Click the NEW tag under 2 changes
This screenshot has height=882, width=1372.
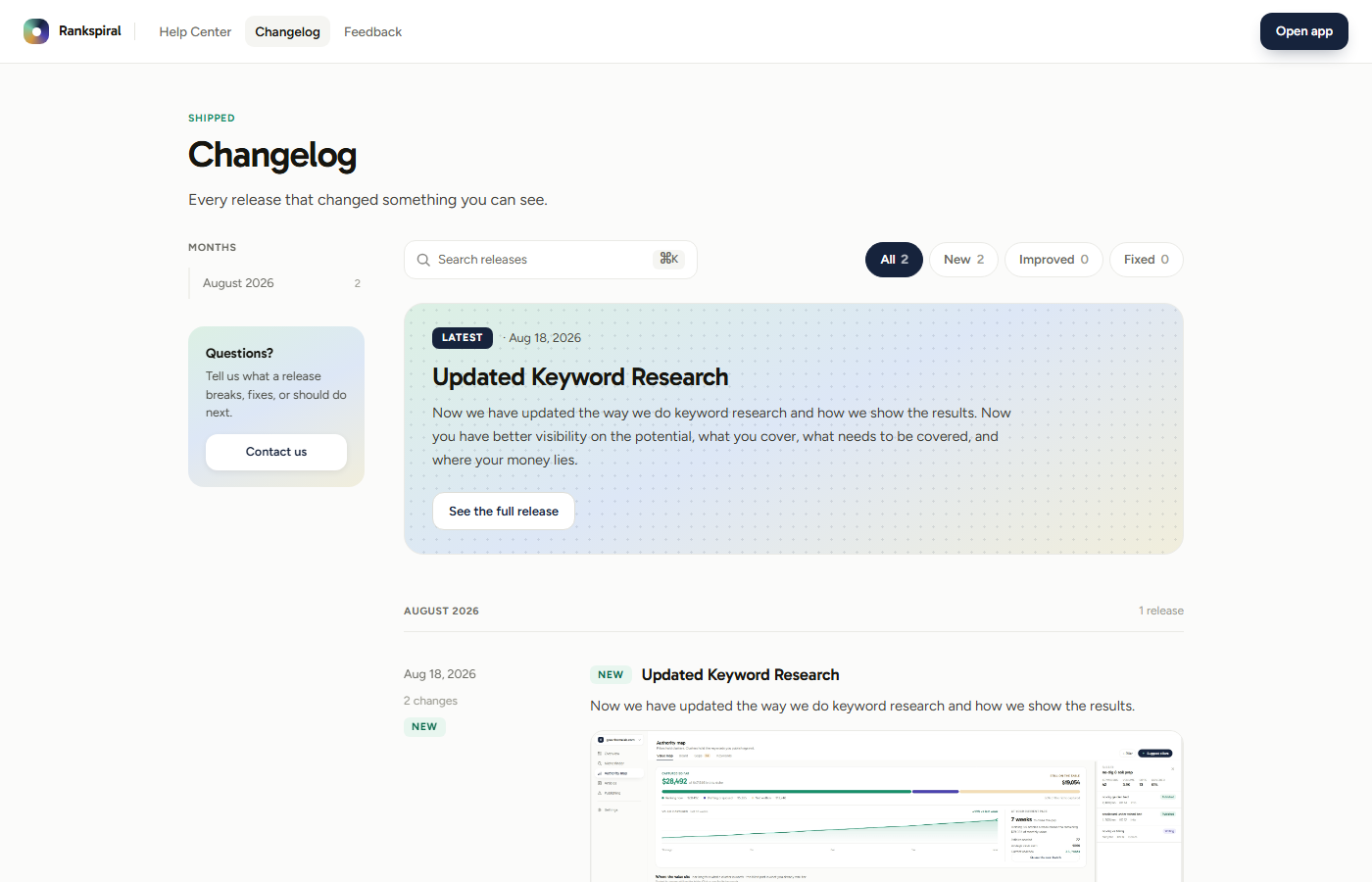tap(424, 727)
